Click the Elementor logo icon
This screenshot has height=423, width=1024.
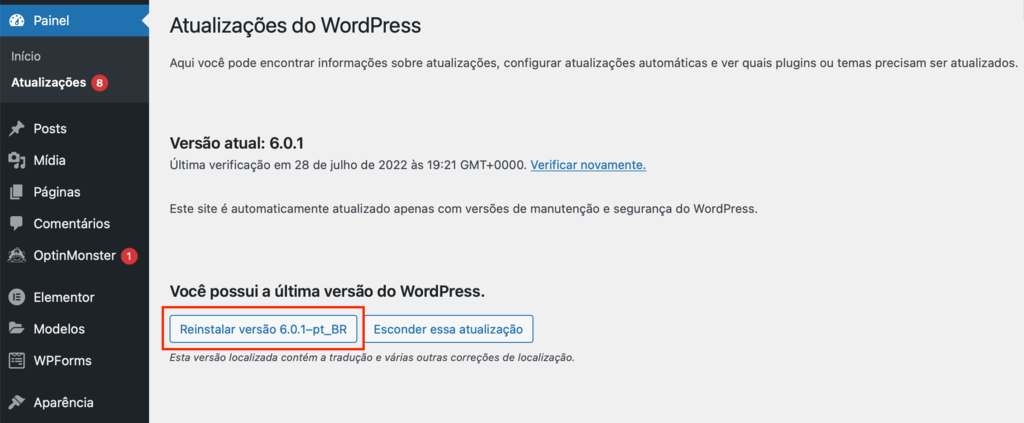coord(17,297)
